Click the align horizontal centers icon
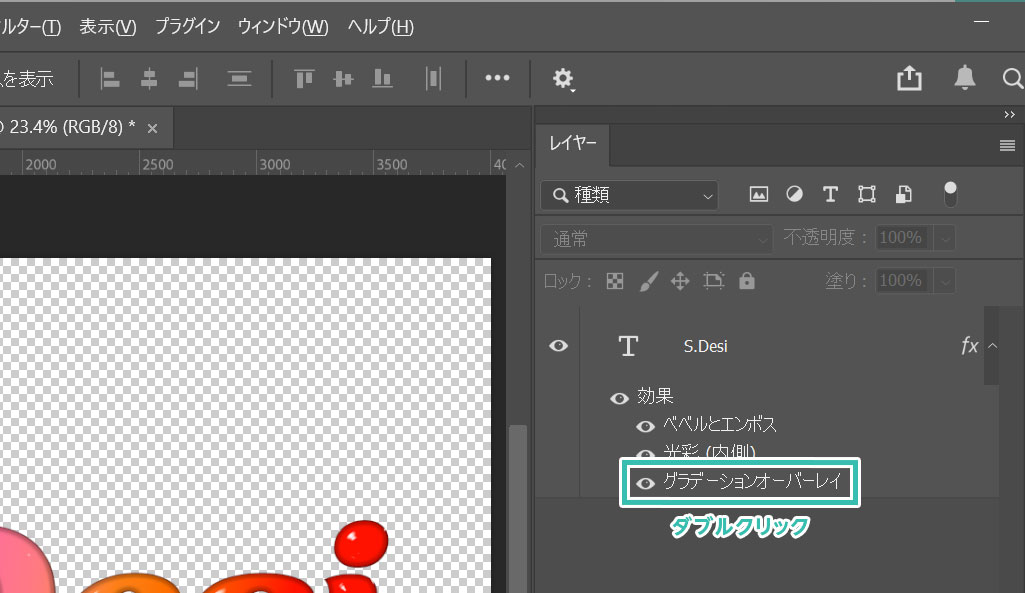This screenshot has width=1025, height=593. tap(149, 79)
